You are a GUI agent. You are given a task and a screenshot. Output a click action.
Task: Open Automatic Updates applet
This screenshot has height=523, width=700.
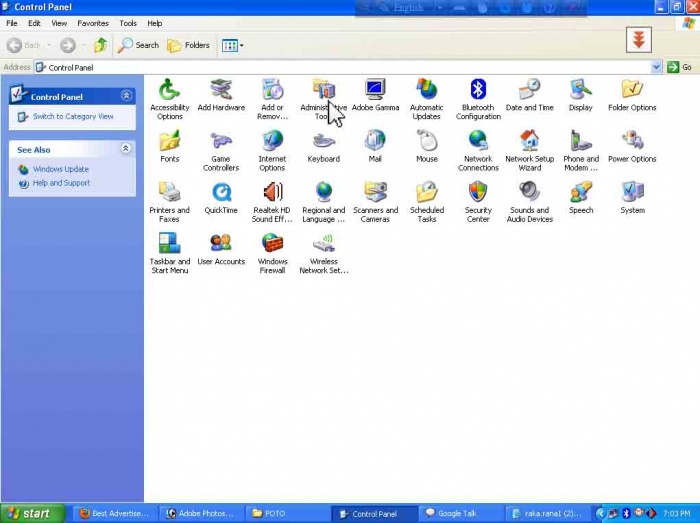click(x=427, y=91)
